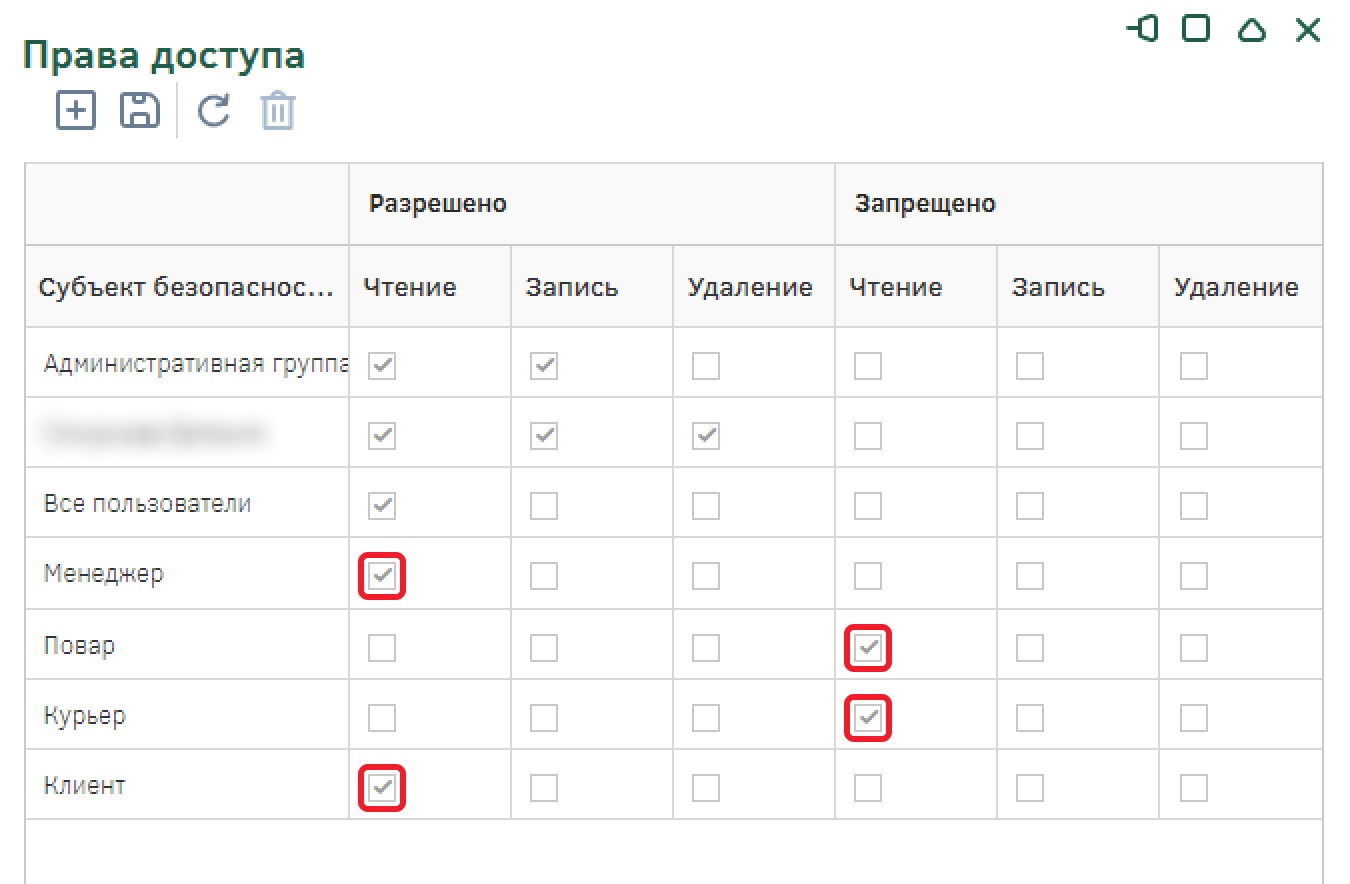
Task: Enable allowed Удаление for Административная группа
Action: click(x=706, y=366)
